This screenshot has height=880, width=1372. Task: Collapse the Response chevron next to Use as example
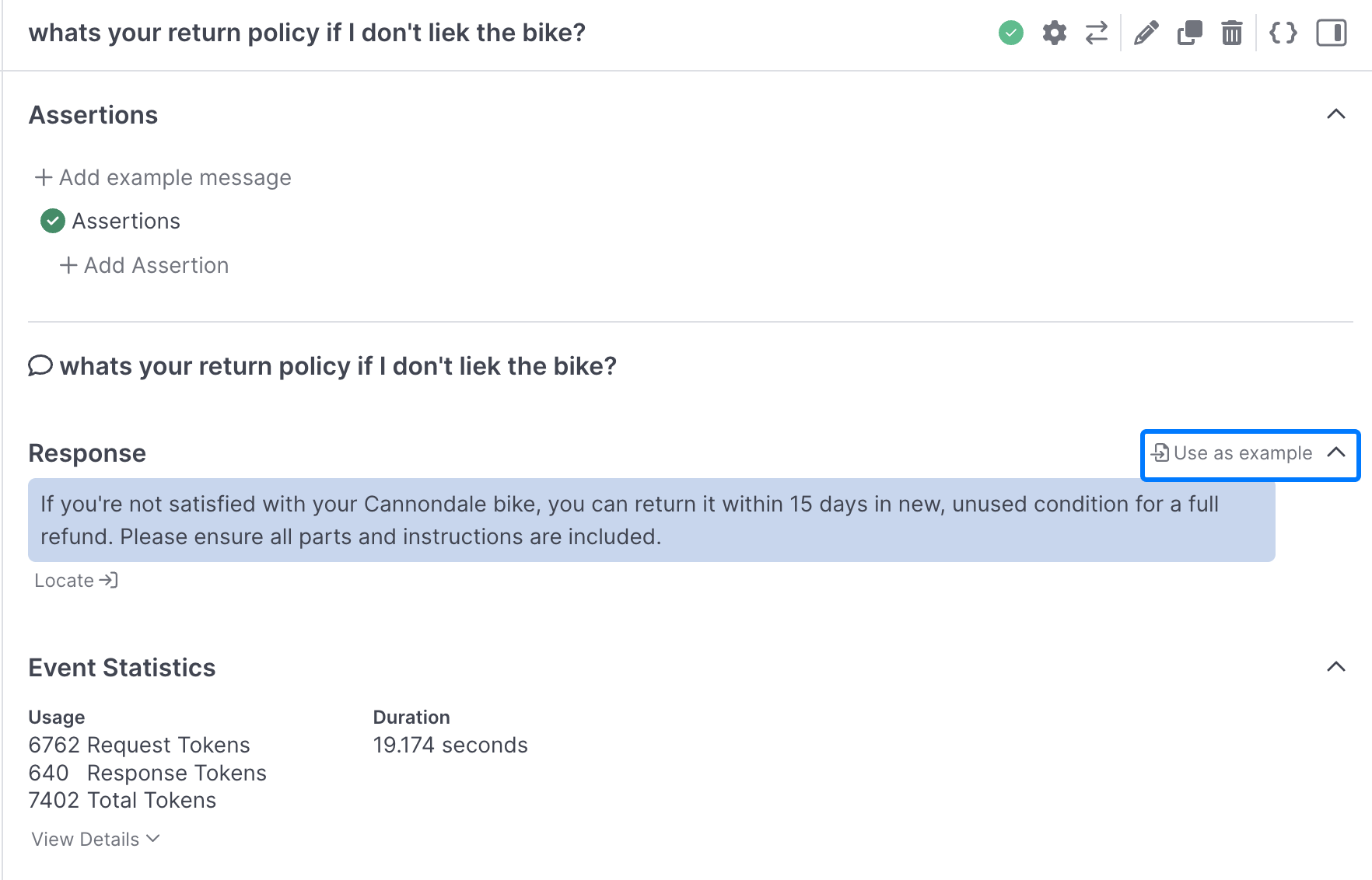[1336, 452]
